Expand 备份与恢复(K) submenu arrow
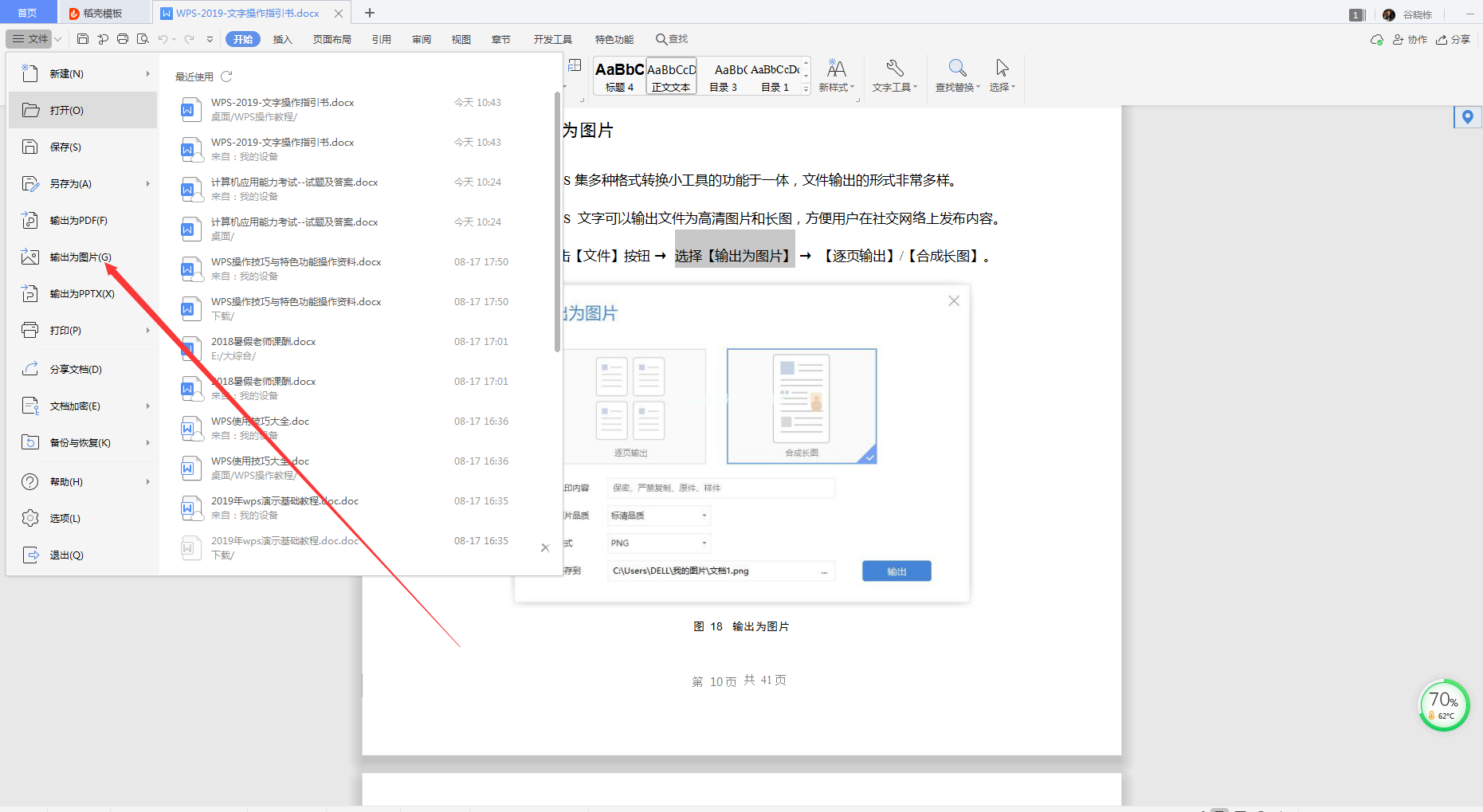 (147, 442)
